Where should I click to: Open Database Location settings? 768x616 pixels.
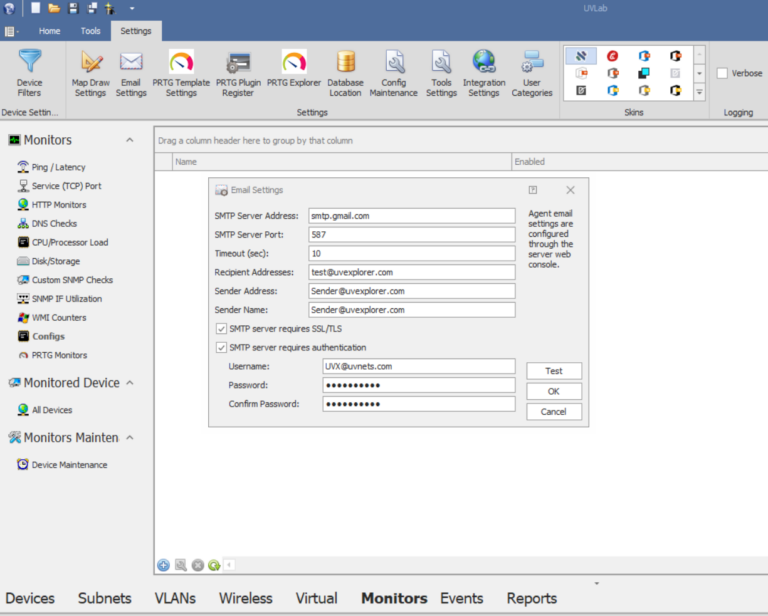pyautogui.click(x=345, y=73)
